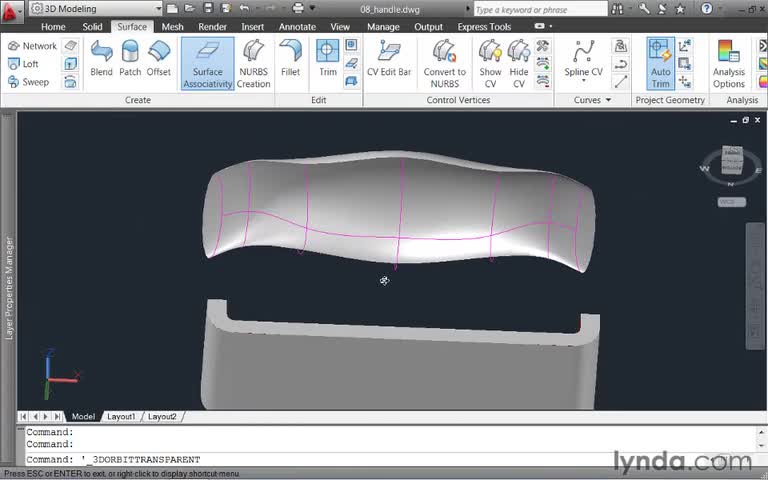768x480 pixels.
Task: Open the Mesh ribbon tab
Action: coord(172,27)
